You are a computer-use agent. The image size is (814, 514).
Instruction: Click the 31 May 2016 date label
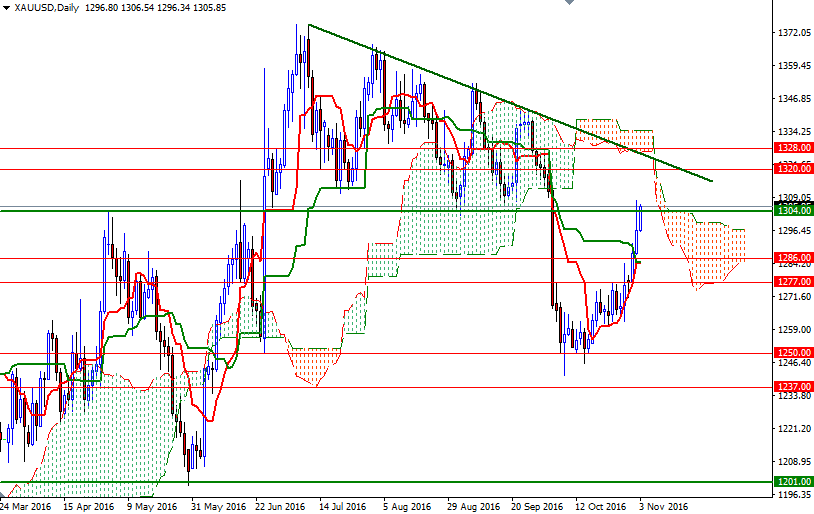coord(218,506)
